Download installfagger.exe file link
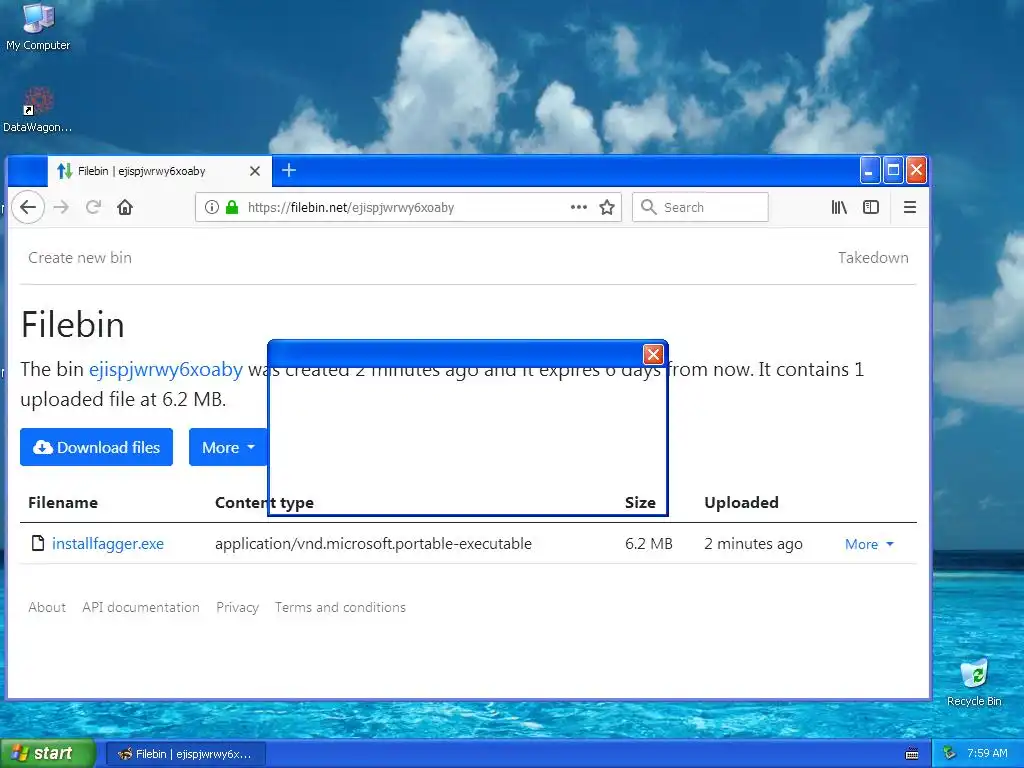Image resolution: width=1024 pixels, height=768 pixels. point(108,543)
